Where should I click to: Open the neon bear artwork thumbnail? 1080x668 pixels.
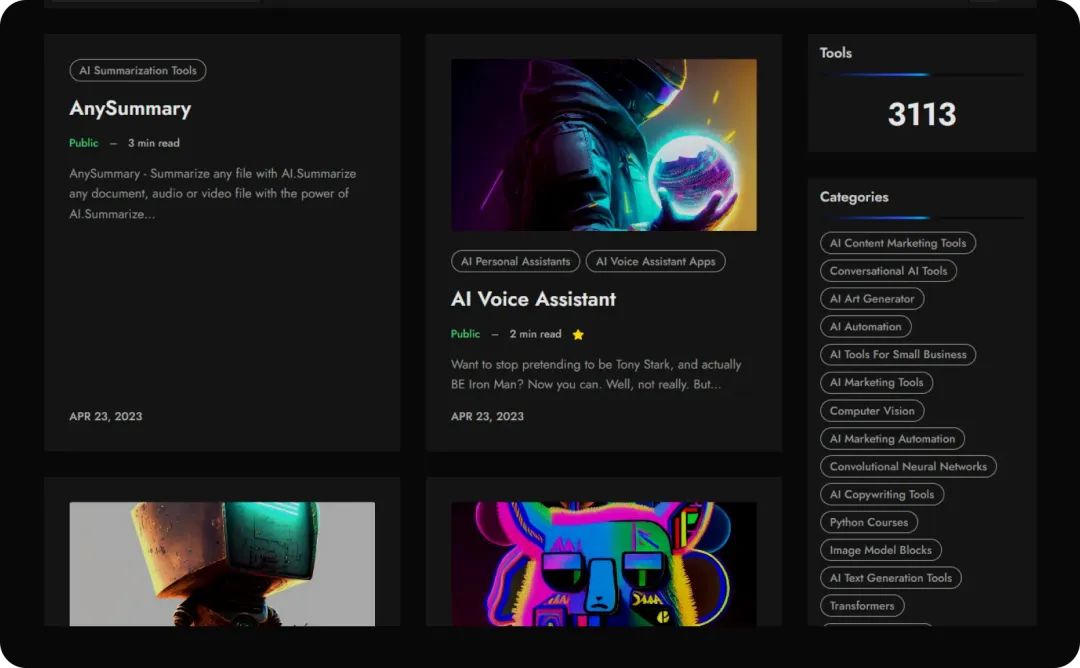point(604,563)
